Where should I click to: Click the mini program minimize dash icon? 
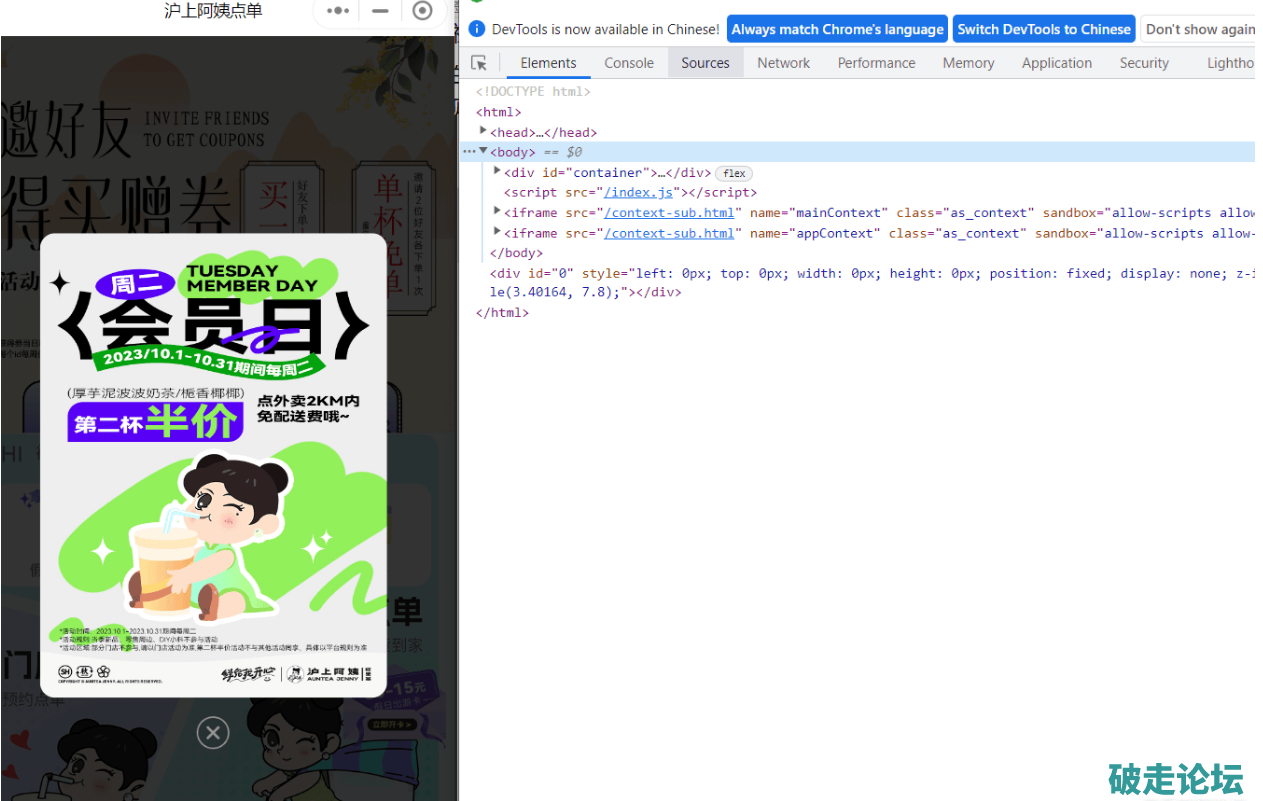click(380, 11)
